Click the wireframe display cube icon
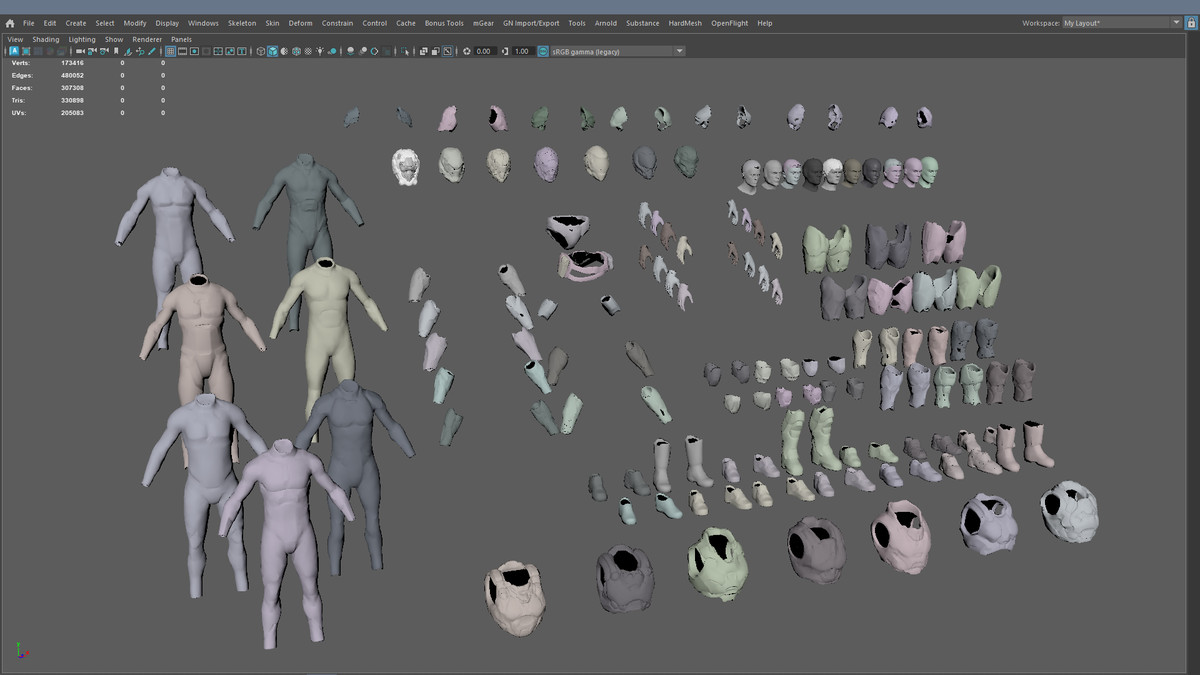The height and width of the screenshot is (675, 1200). (x=261, y=51)
